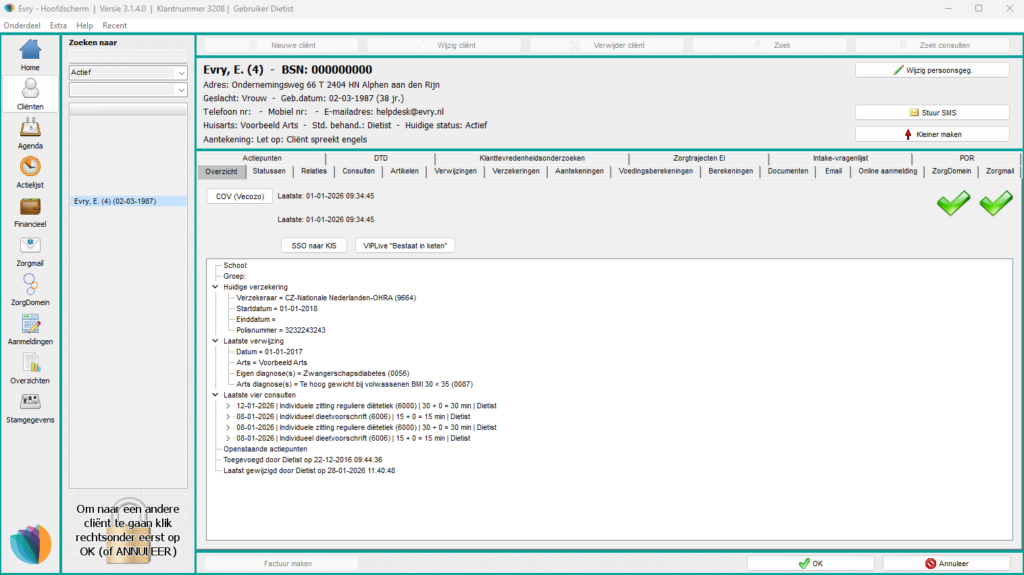Click the Zoeken naar search field
Screen dimensions: 1024x575
(x=128, y=56)
